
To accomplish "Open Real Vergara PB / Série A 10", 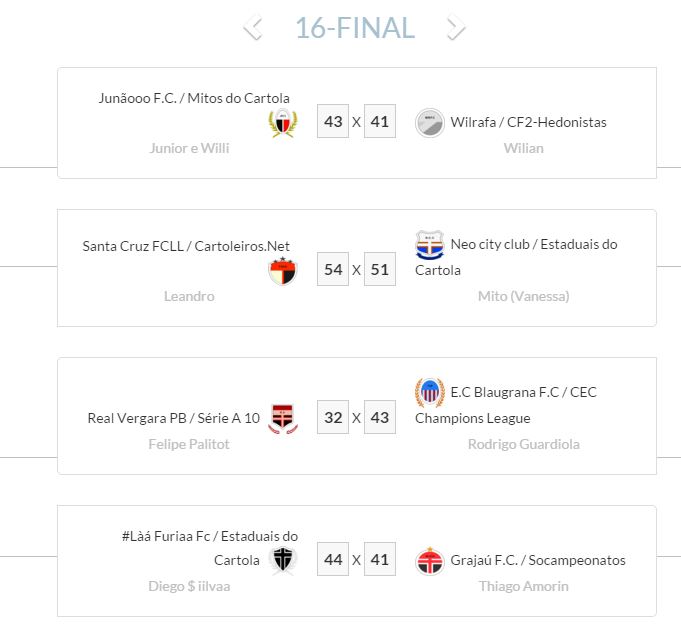I will [x=174, y=418].
